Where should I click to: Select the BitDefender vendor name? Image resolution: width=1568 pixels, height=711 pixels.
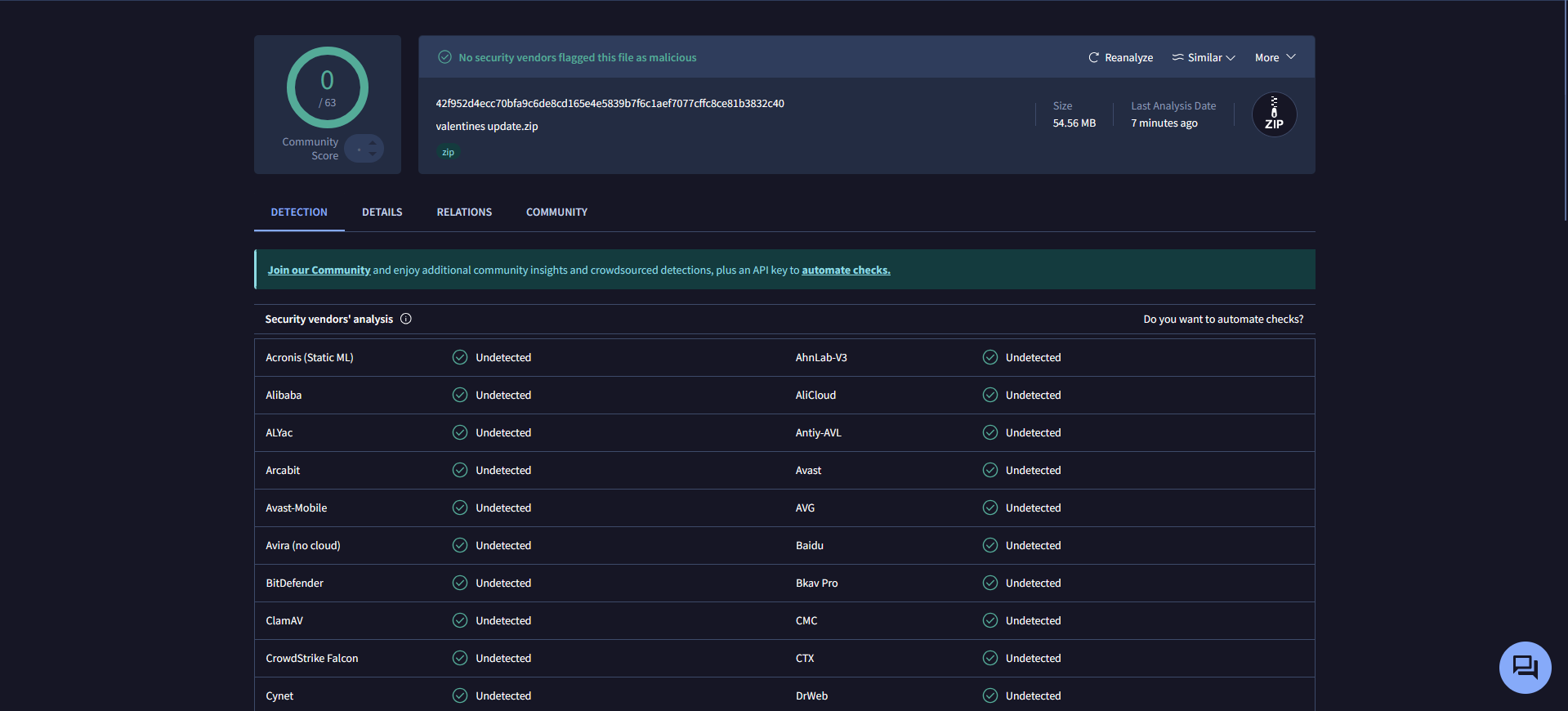(x=295, y=584)
